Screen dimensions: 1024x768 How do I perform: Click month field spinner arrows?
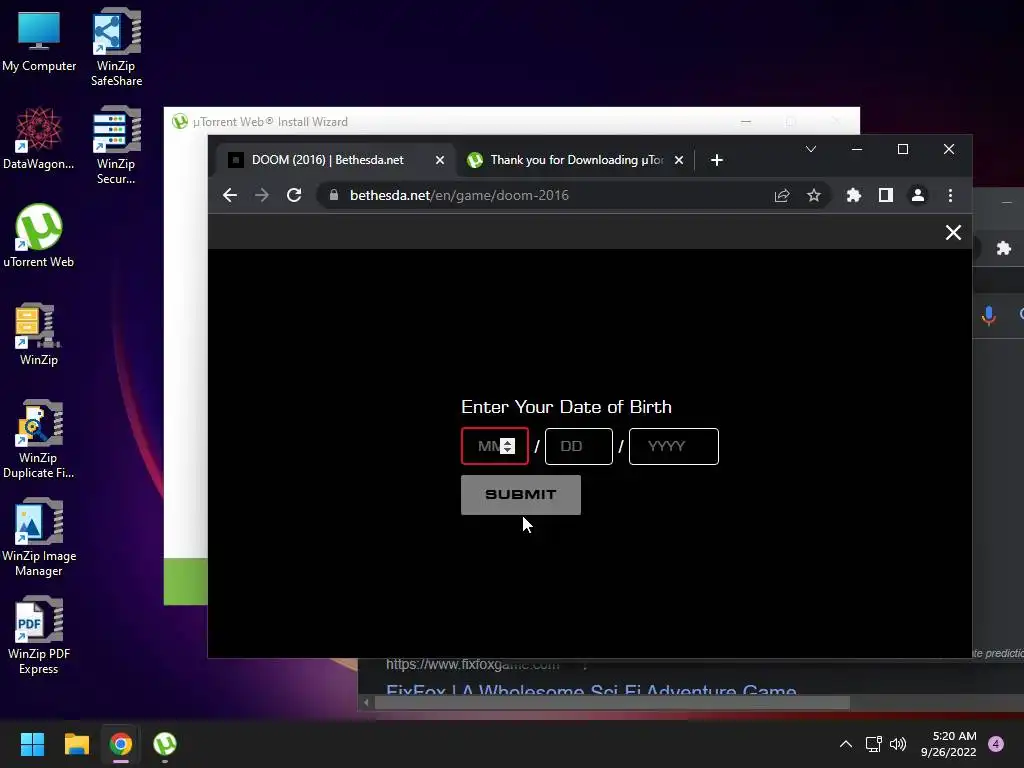point(507,446)
